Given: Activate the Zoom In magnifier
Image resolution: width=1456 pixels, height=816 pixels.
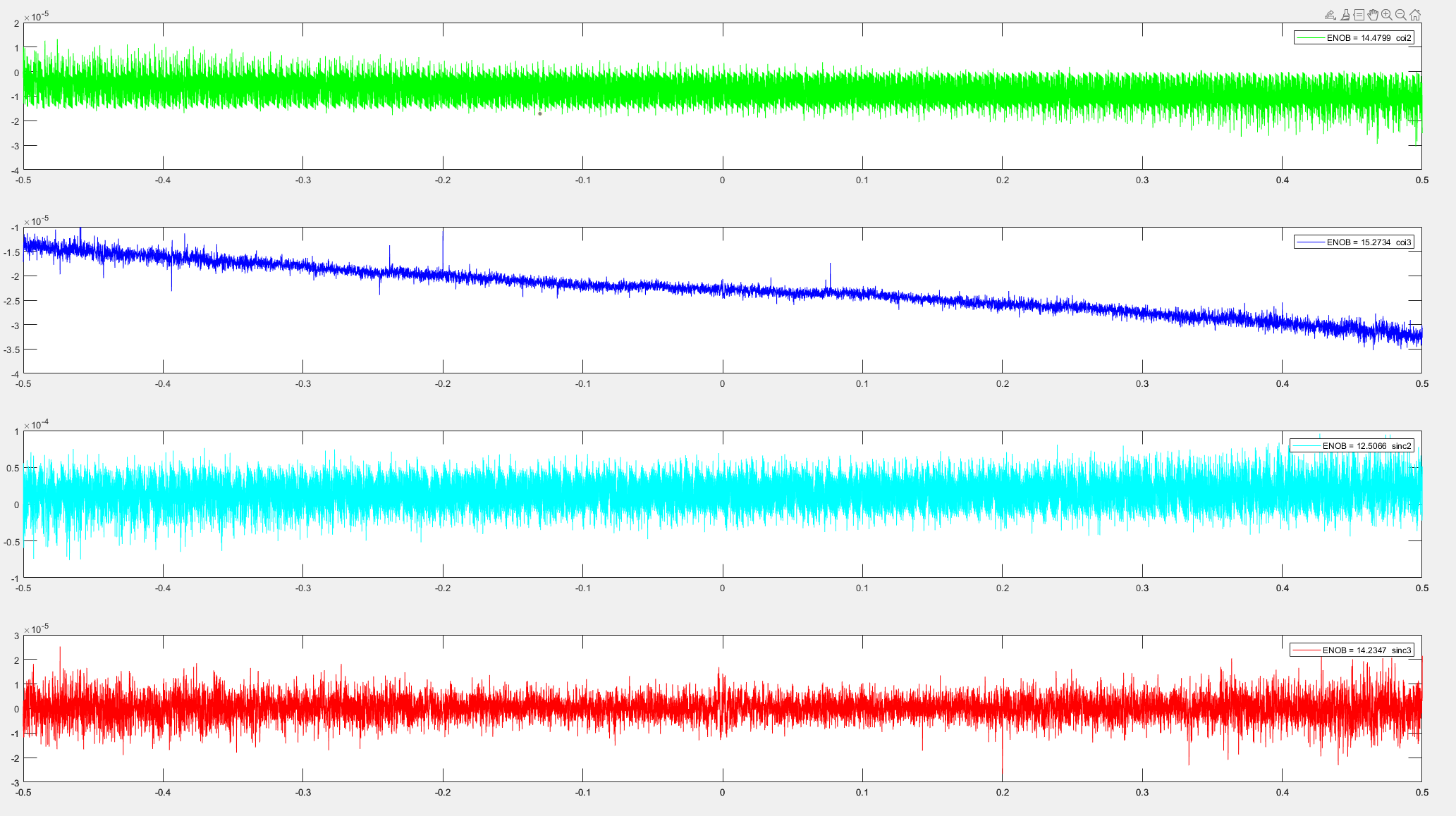Looking at the screenshot, I should click(1387, 15).
